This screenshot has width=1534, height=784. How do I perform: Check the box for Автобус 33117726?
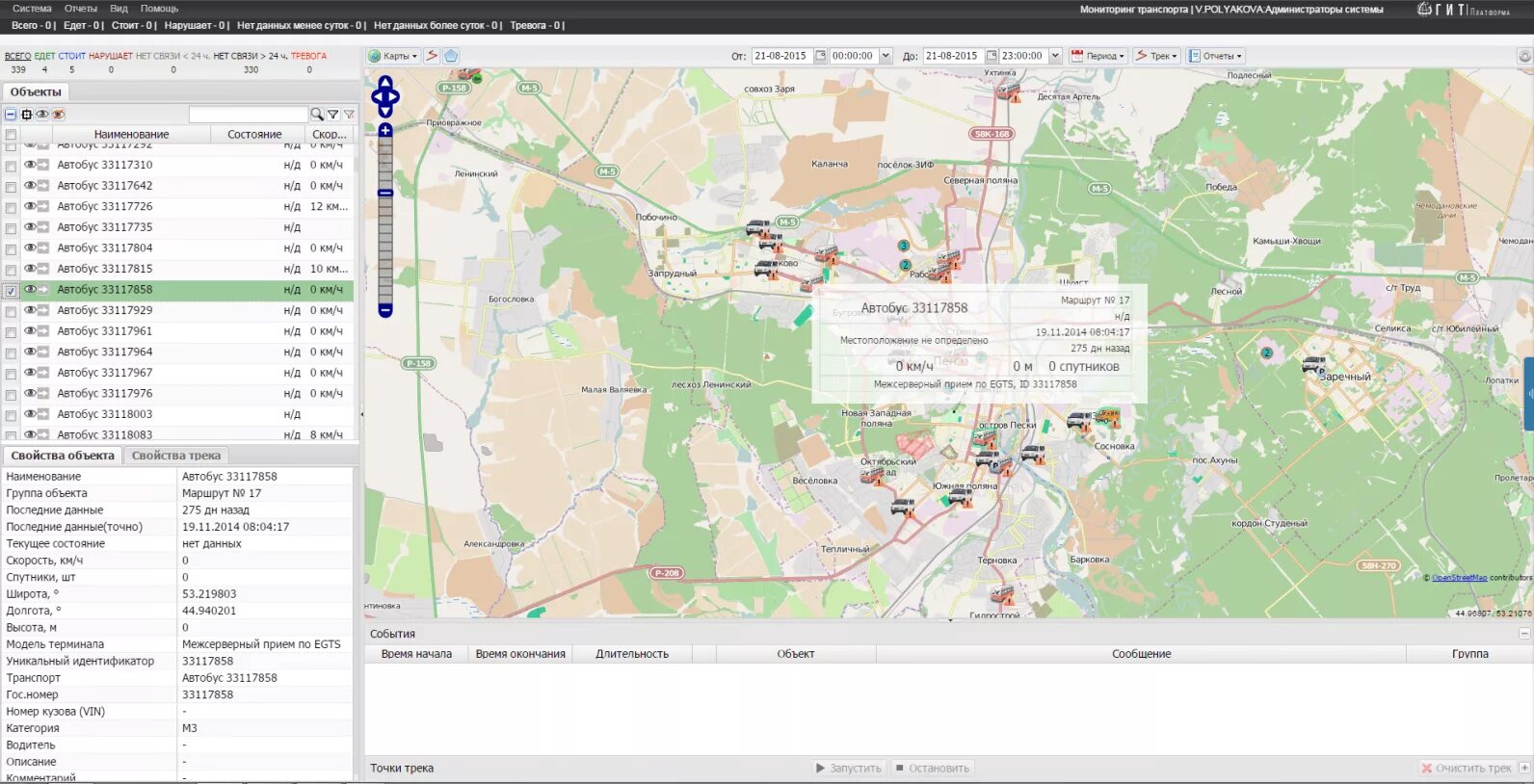tap(11, 207)
